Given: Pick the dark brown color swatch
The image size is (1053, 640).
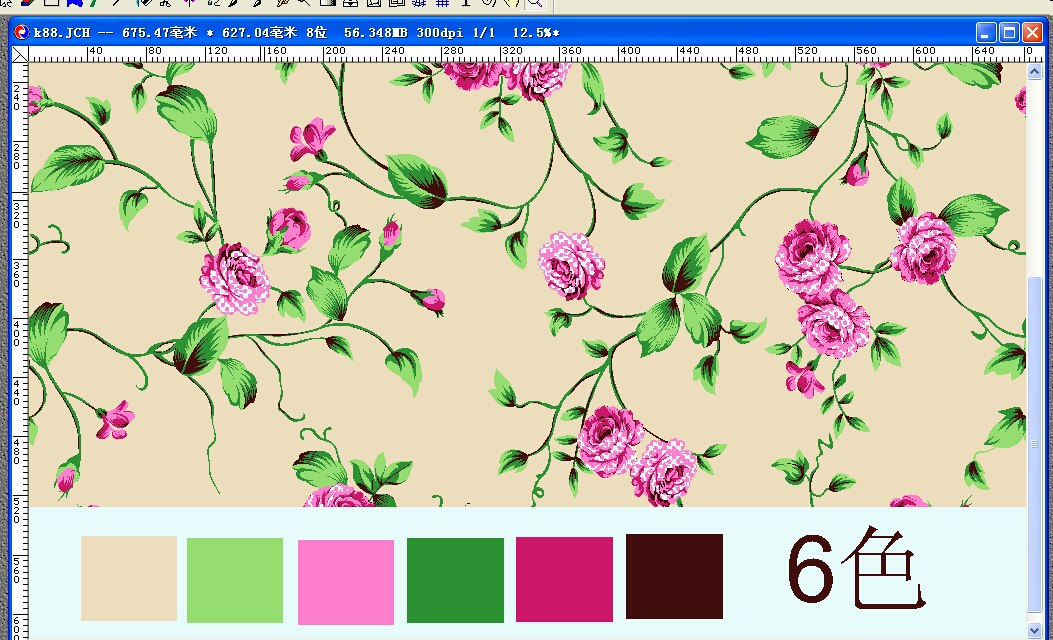Looking at the screenshot, I should tap(674, 576).
